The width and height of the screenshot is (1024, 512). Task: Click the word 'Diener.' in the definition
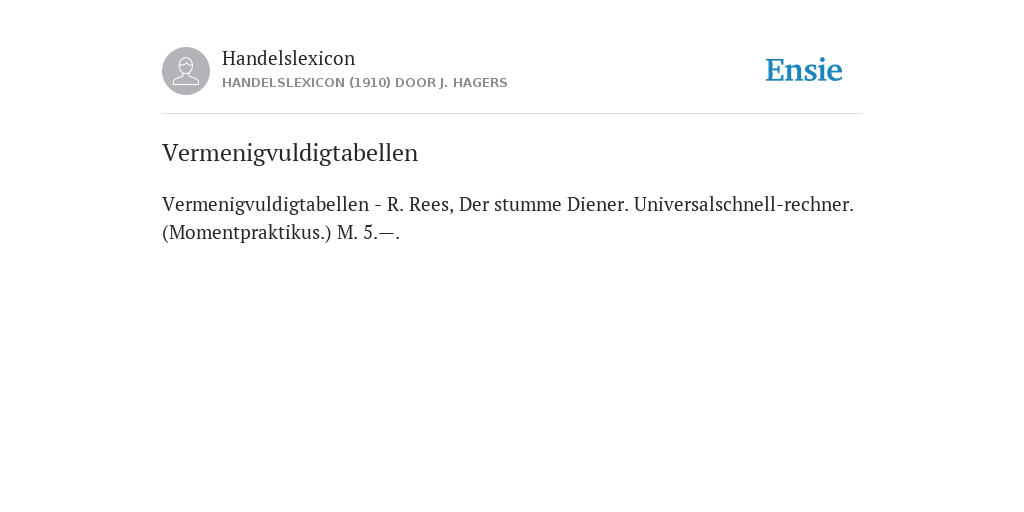[598, 204]
